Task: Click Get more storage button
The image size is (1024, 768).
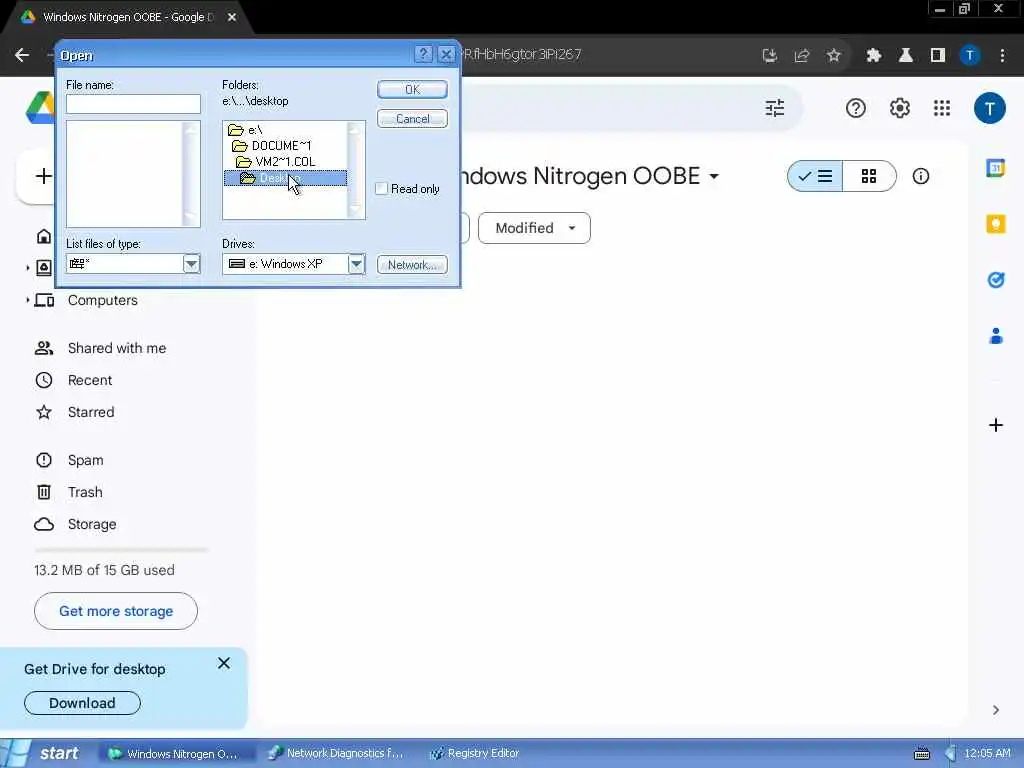Action: pyautogui.click(x=116, y=611)
